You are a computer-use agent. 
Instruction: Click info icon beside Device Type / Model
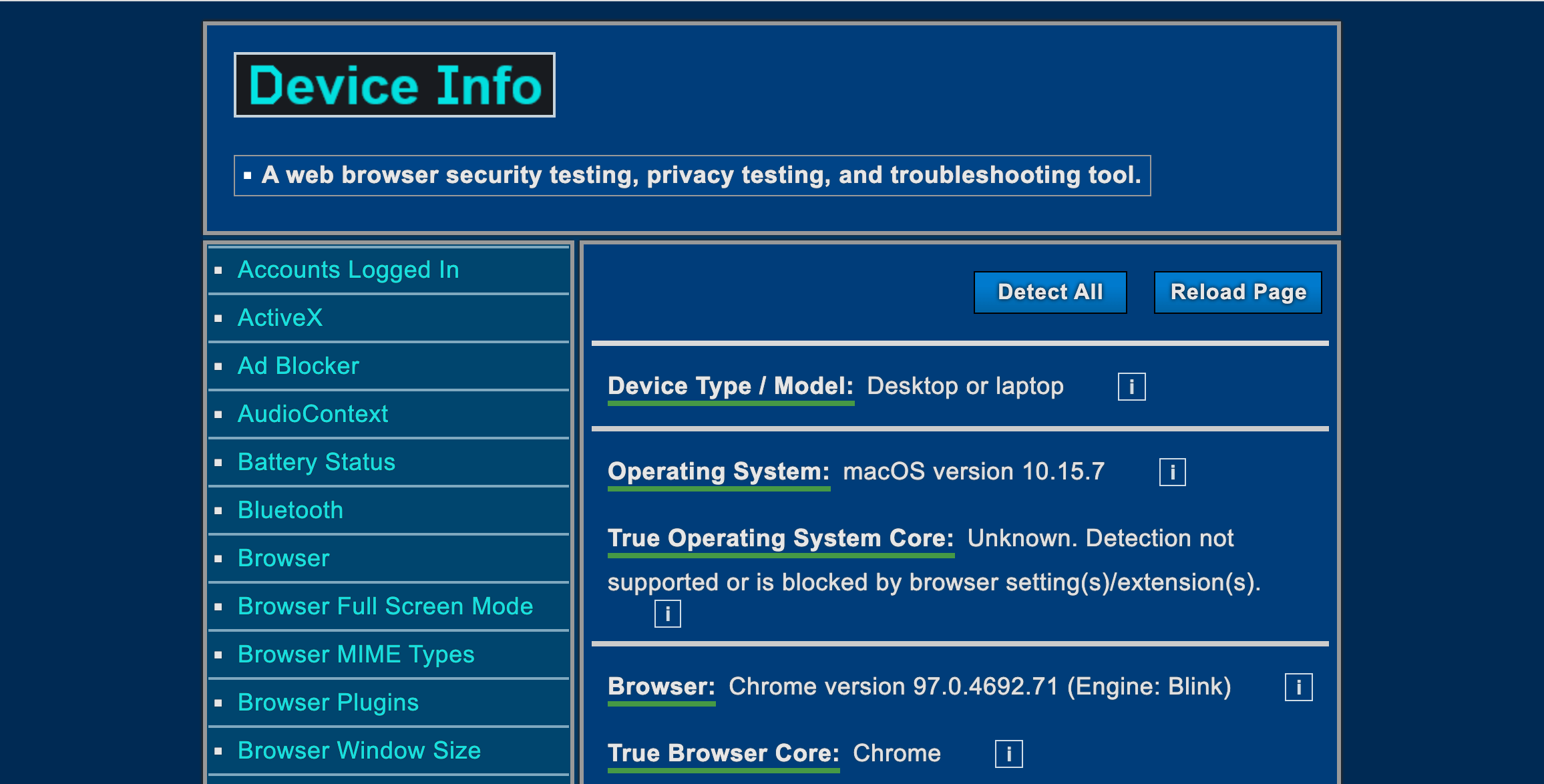pos(1131,387)
